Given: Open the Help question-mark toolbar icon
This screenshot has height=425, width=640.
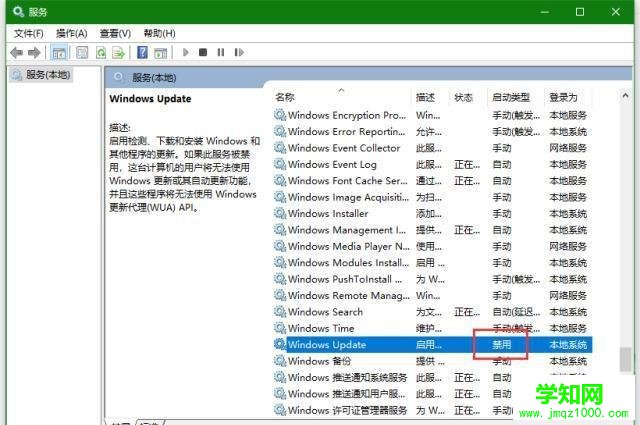Looking at the screenshot, I should coord(142,52).
